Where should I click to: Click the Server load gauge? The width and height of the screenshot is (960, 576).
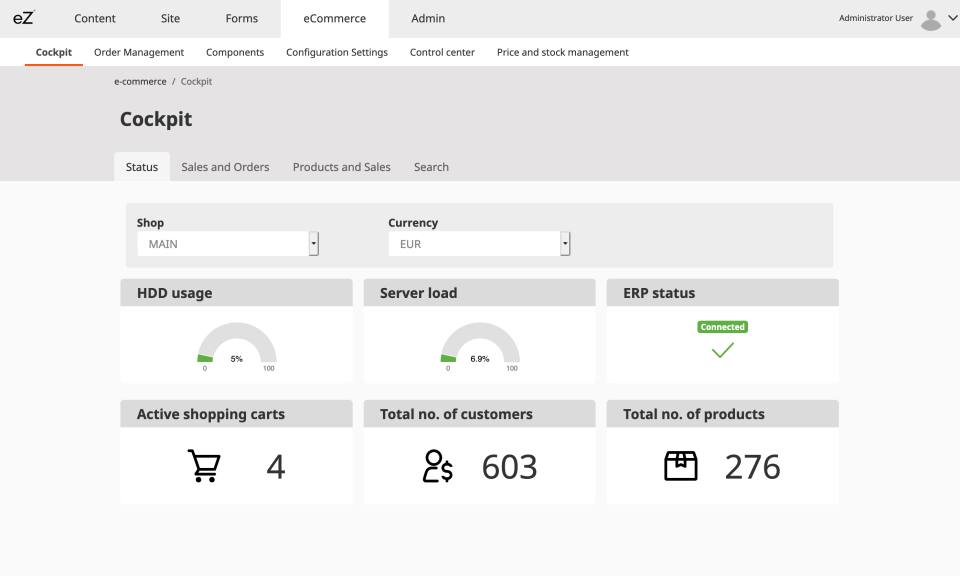point(479,342)
